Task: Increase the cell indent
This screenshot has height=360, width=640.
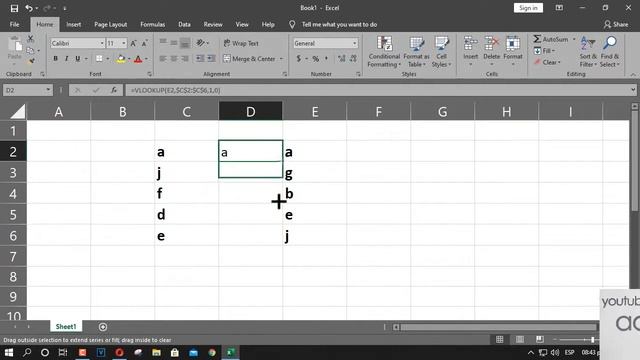Action: pos(211,59)
